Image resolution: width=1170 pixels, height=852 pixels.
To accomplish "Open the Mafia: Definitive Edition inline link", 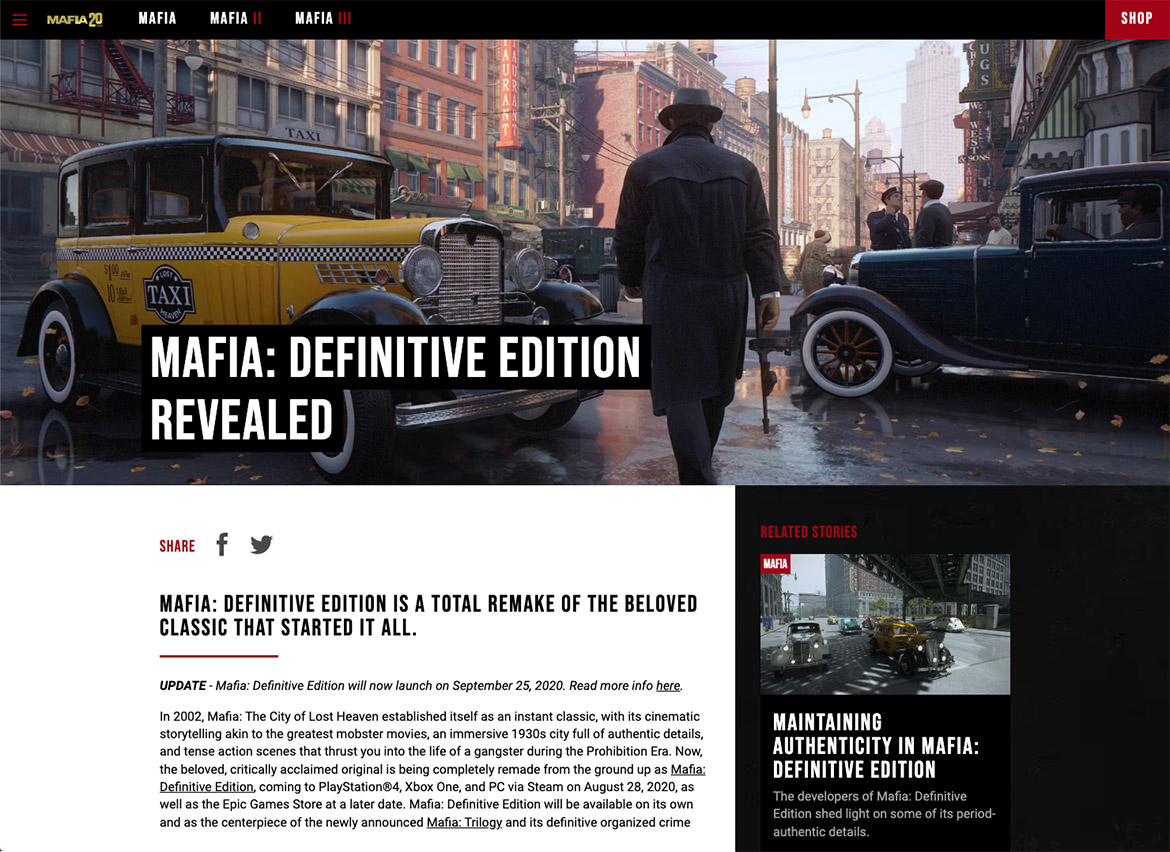I will [432, 778].
